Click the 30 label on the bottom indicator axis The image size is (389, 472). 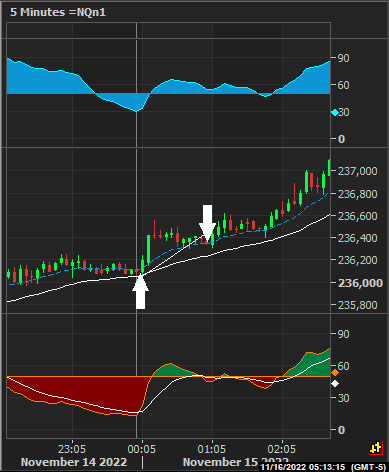coord(344,398)
